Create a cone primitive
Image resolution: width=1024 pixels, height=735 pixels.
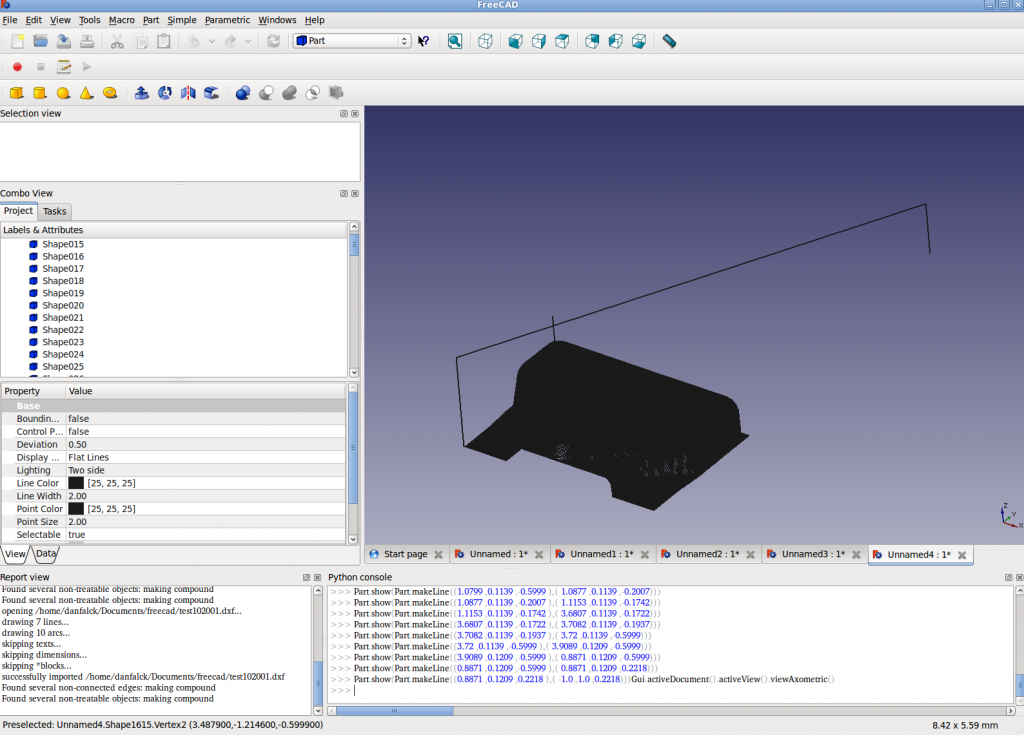(86, 93)
